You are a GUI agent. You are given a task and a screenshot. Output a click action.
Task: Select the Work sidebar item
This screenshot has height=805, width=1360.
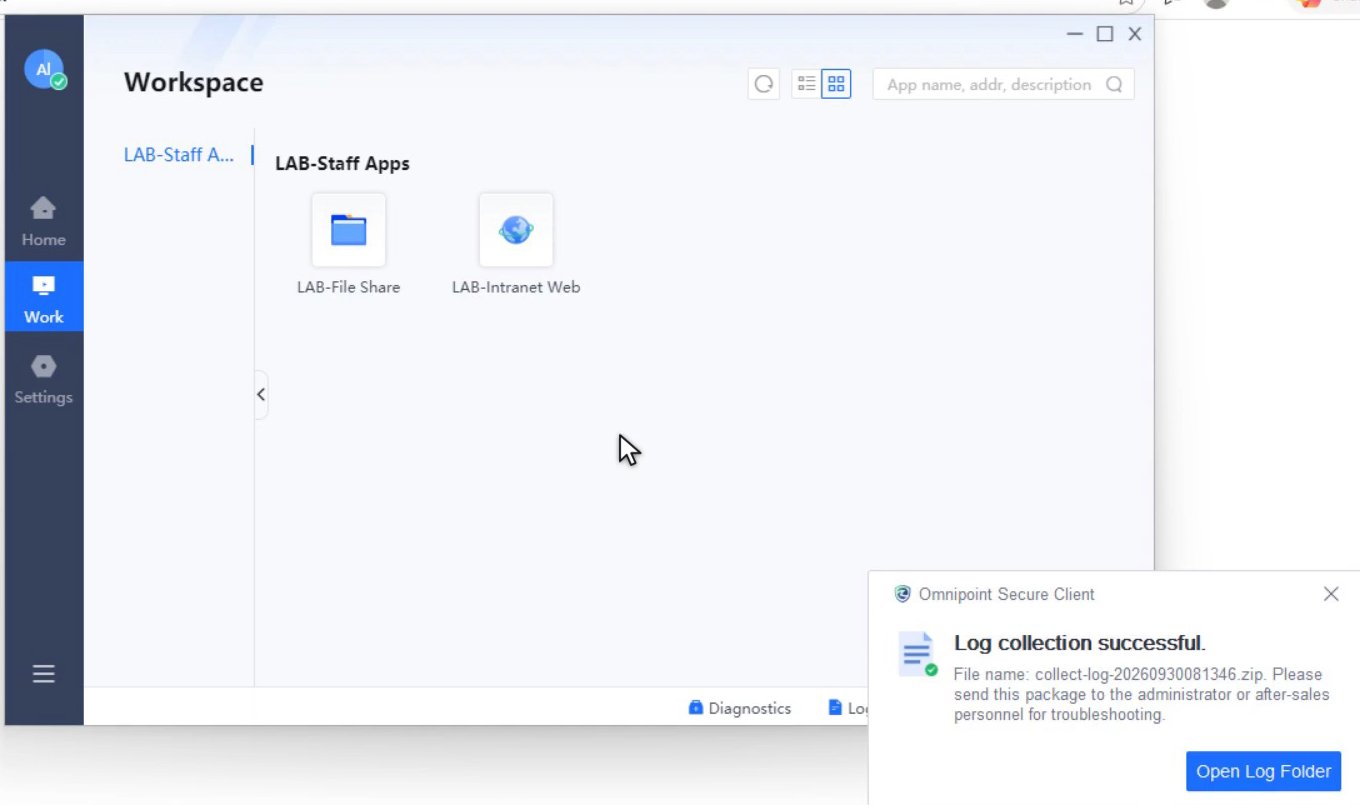[x=44, y=297]
